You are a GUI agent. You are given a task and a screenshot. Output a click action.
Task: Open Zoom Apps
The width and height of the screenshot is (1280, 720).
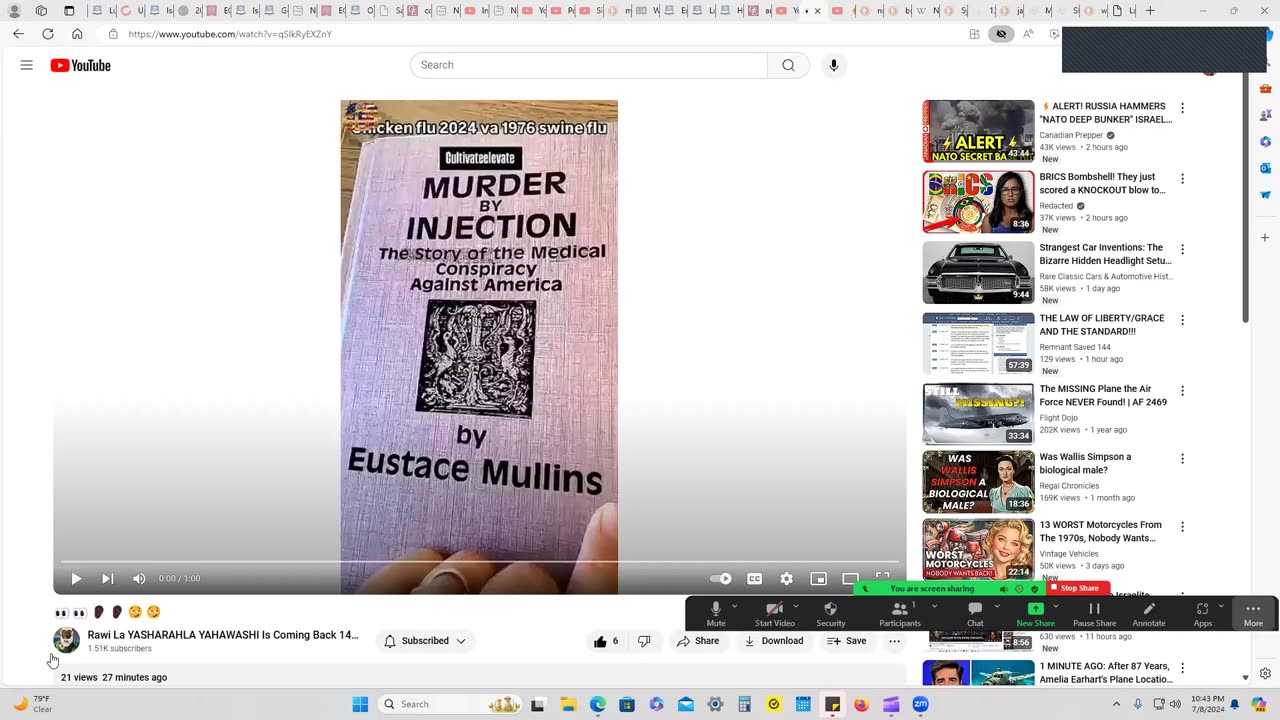click(1202, 613)
